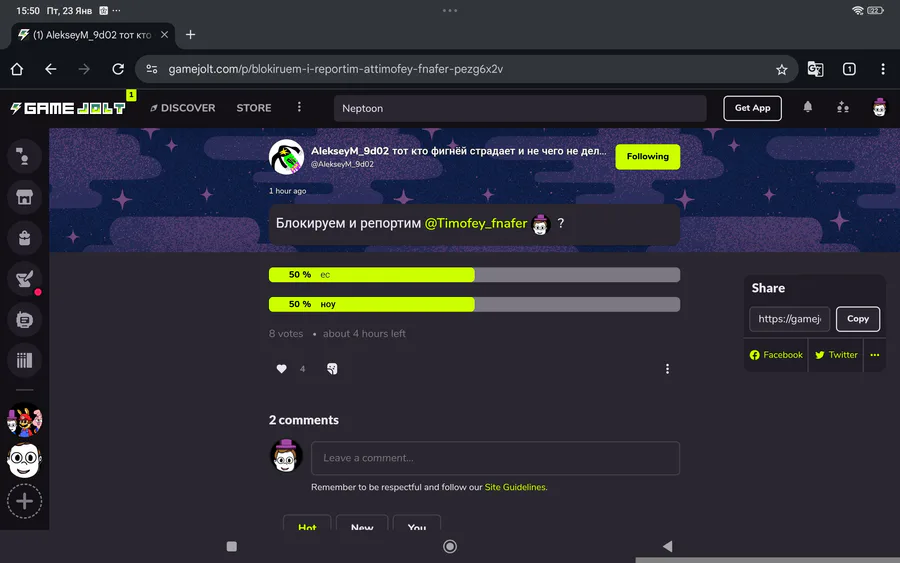Open the tab switcher showing 1 tab
This screenshot has height=563, width=900.
tap(849, 69)
